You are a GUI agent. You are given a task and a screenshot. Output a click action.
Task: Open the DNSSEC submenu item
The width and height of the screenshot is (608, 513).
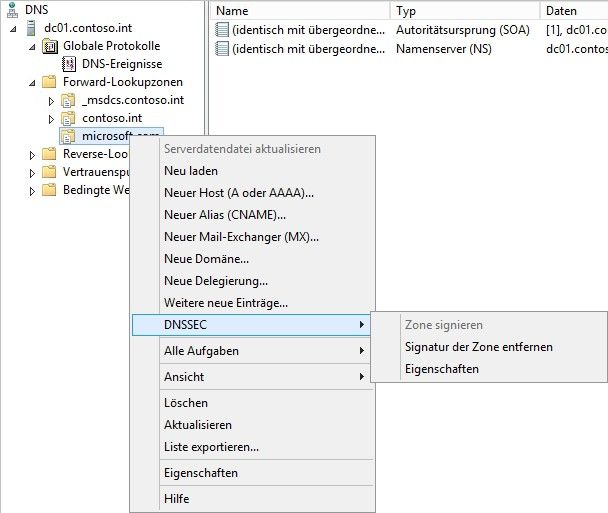[251, 325]
